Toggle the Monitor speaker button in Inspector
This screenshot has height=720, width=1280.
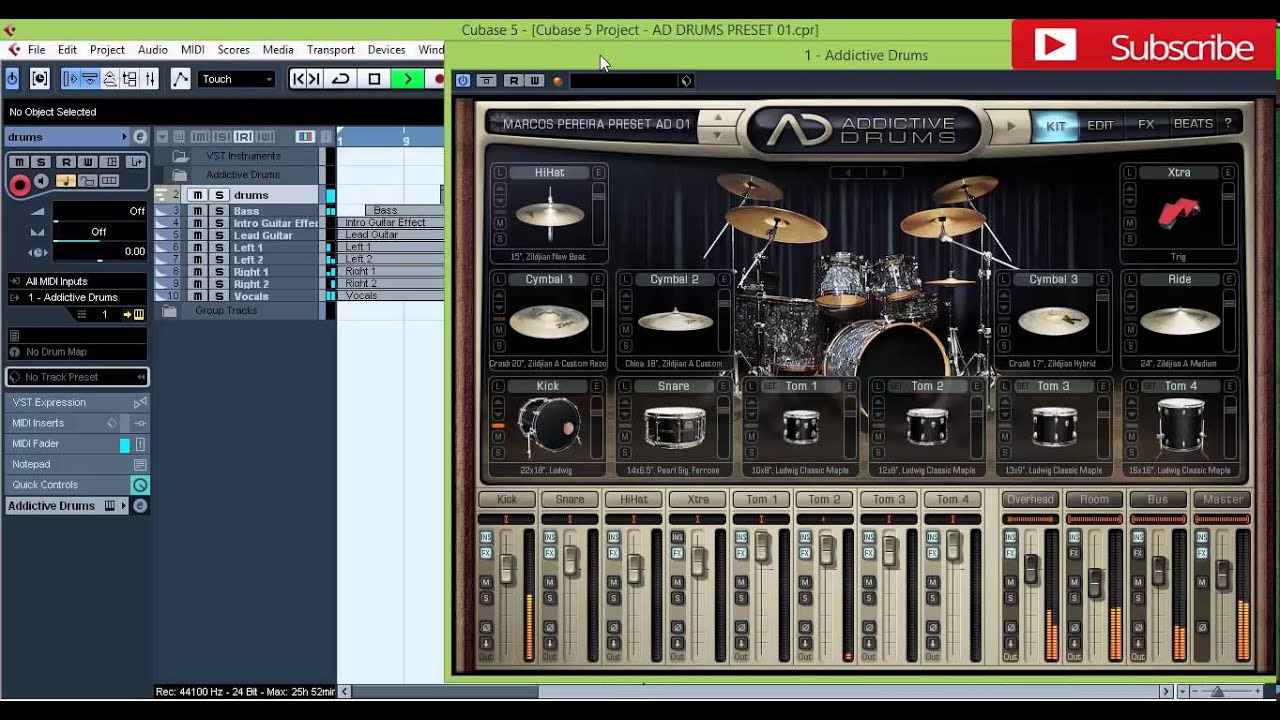pos(41,181)
